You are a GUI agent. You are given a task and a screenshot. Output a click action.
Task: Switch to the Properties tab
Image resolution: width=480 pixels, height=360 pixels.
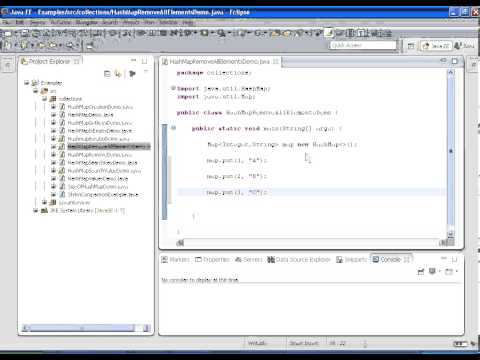click(x=213, y=259)
